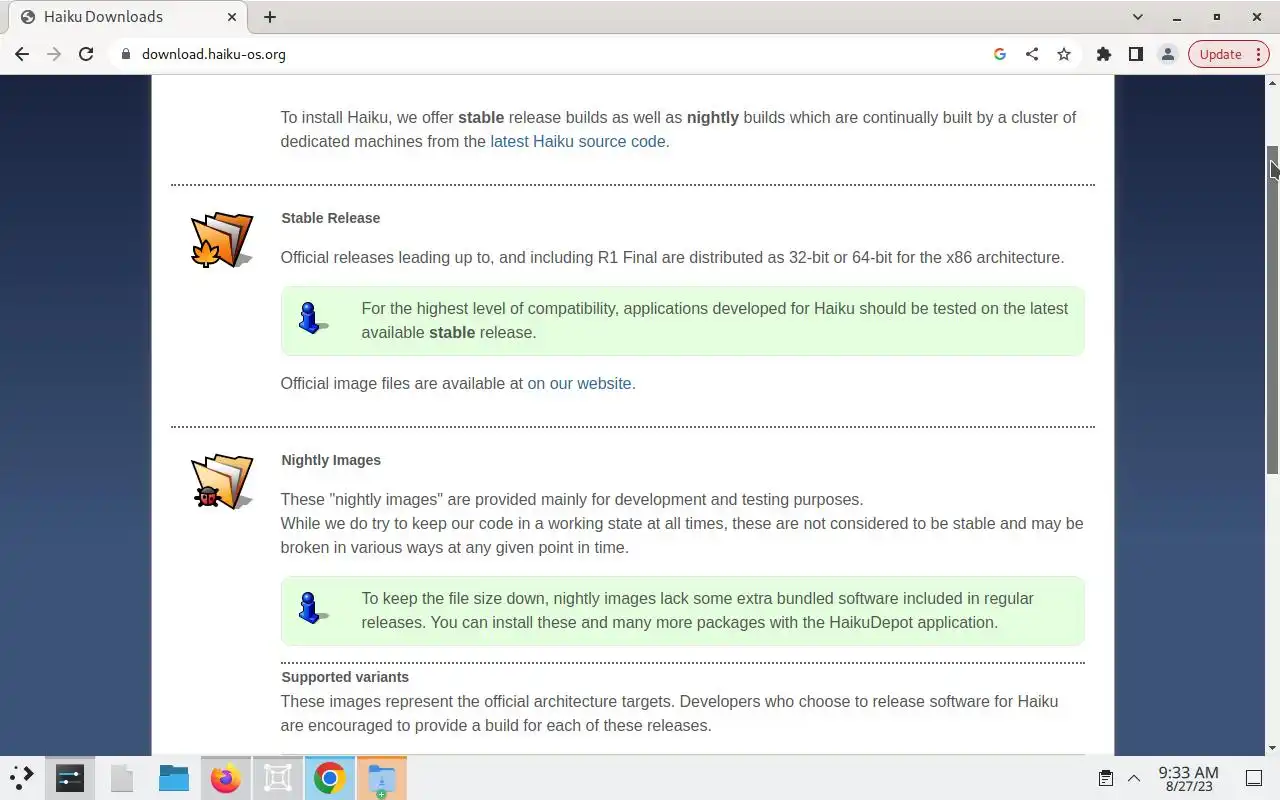Open the taskbar application launcher
Image resolution: width=1280 pixels, height=800 pixels.
point(22,778)
